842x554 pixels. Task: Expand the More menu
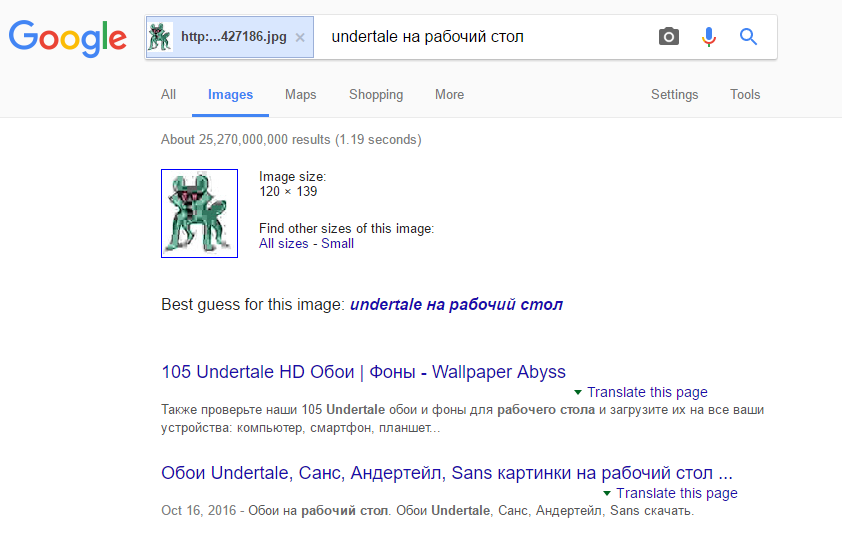449,95
